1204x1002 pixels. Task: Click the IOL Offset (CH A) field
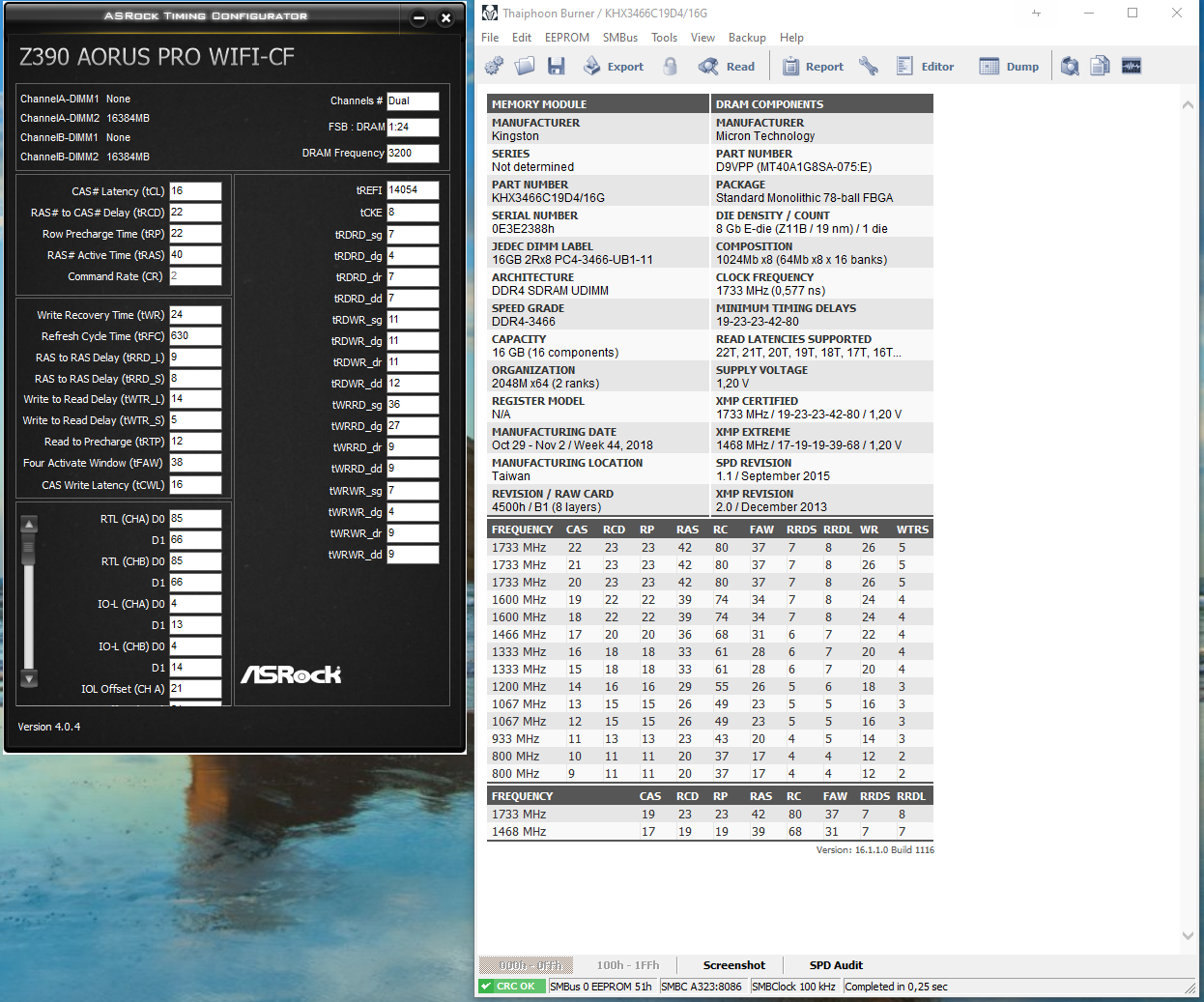point(195,689)
